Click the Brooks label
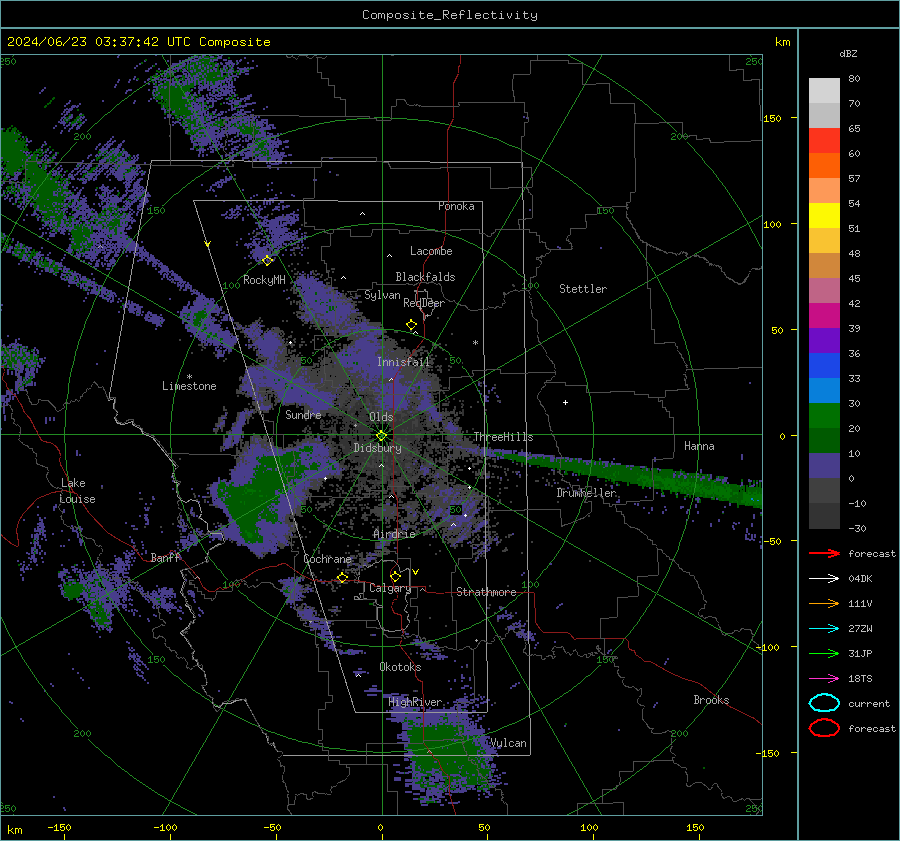Viewport: 900px width, 841px height. click(711, 700)
